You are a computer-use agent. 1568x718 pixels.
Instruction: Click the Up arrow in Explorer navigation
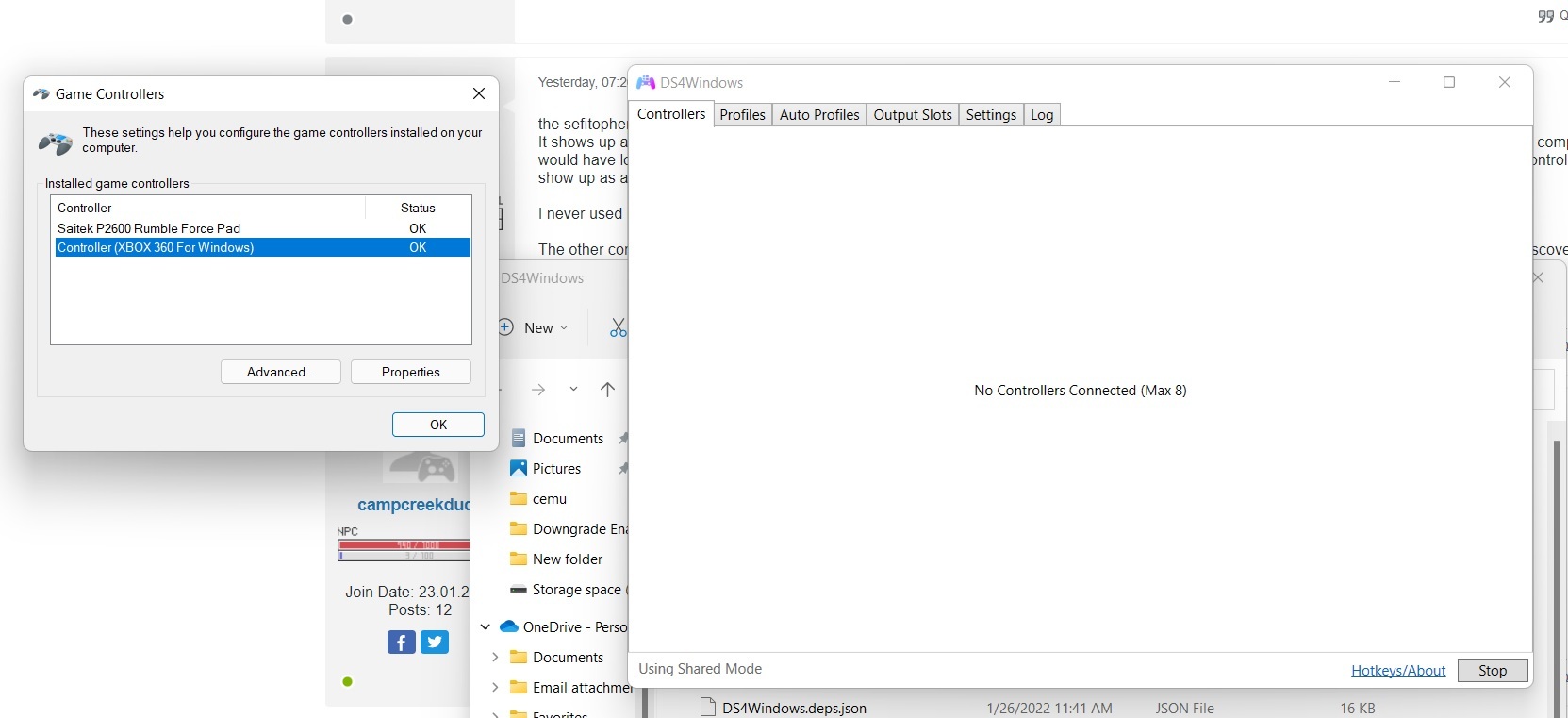pyautogui.click(x=607, y=390)
